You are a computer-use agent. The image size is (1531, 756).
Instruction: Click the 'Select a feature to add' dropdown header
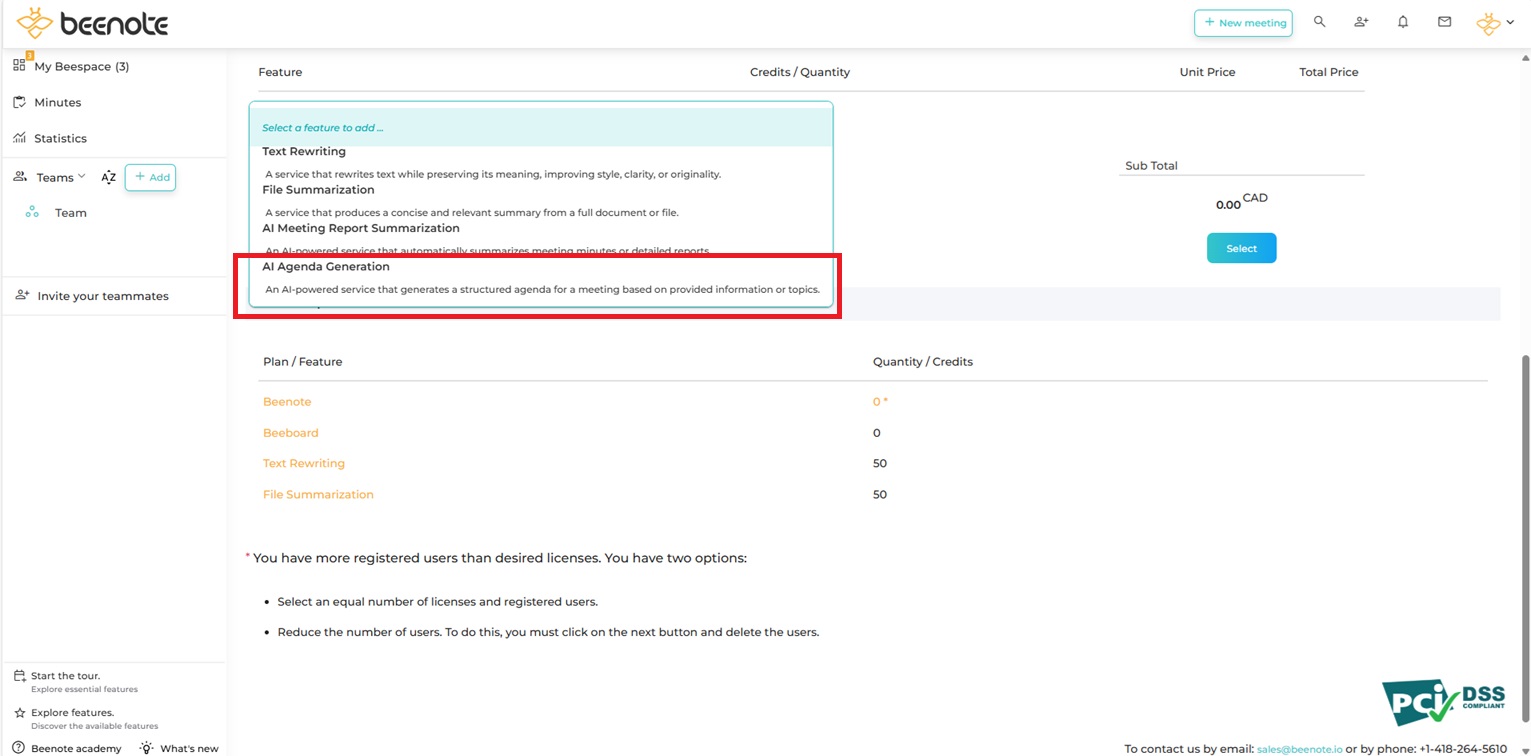point(540,128)
